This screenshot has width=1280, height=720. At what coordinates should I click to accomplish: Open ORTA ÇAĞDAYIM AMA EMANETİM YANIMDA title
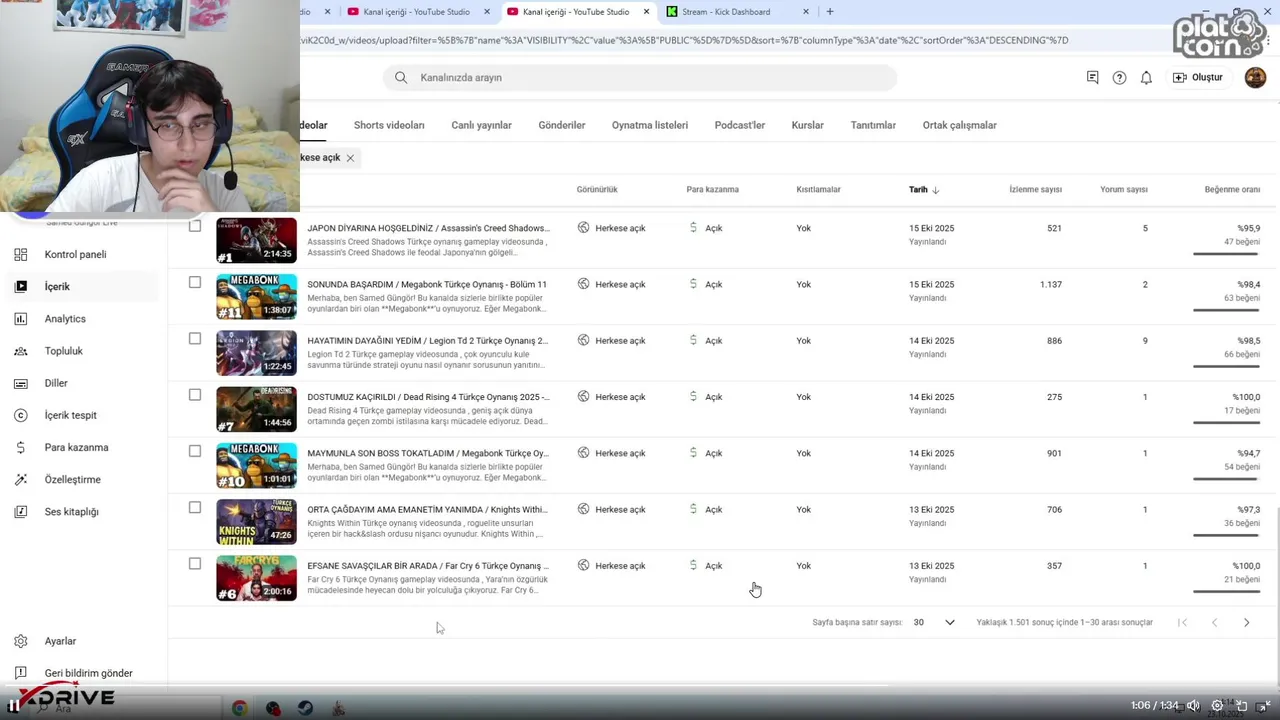[428, 509]
